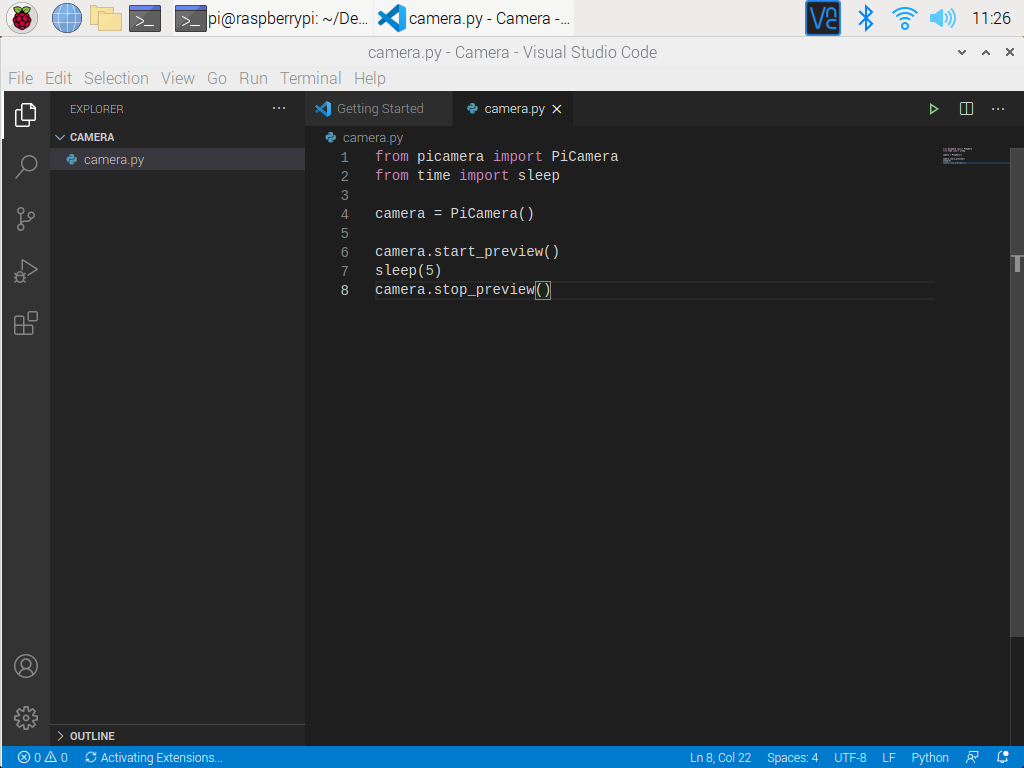Switch to the Getting Started tab
This screenshot has width=1024, height=768.
coord(379,109)
